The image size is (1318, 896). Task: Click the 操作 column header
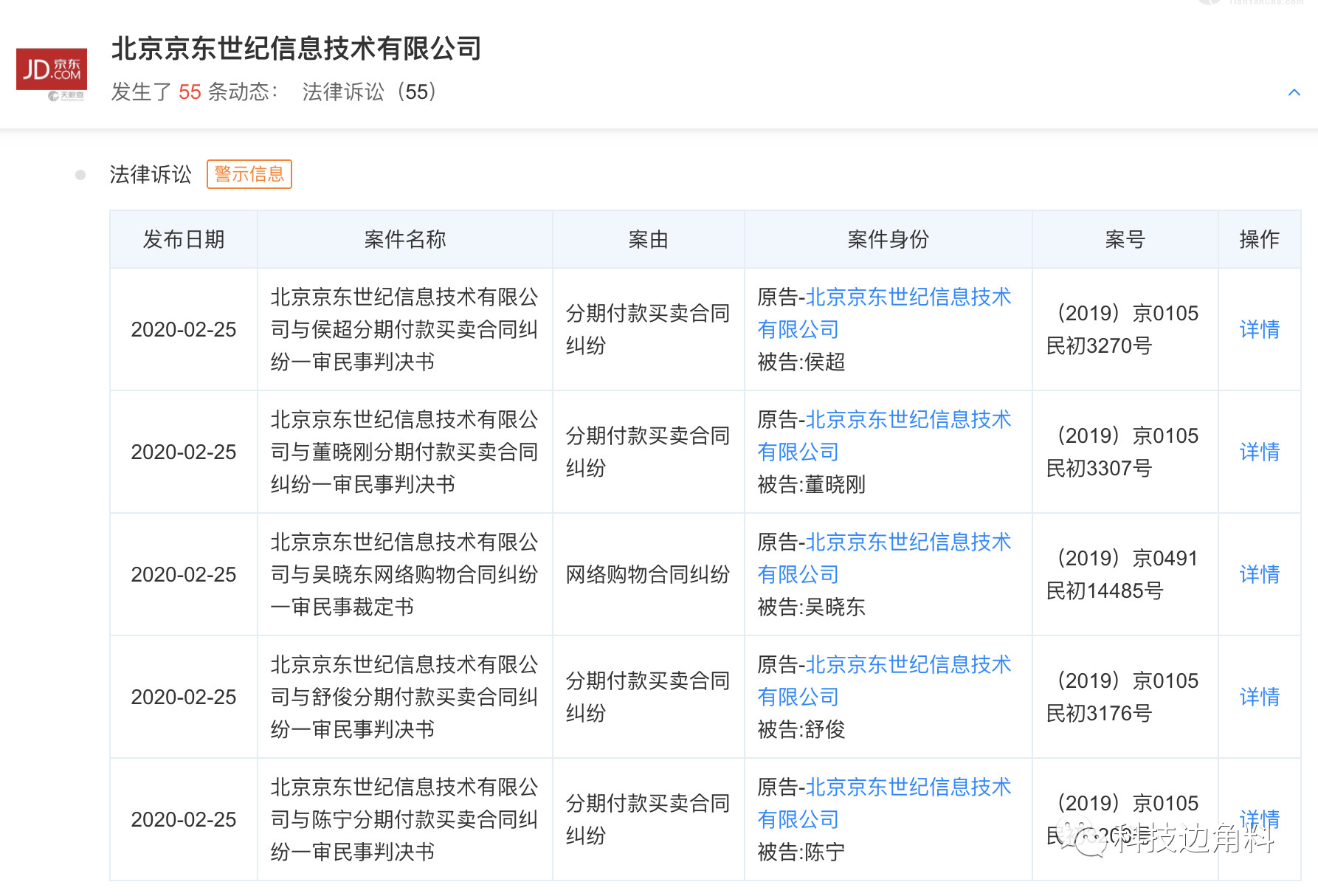click(1260, 239)
